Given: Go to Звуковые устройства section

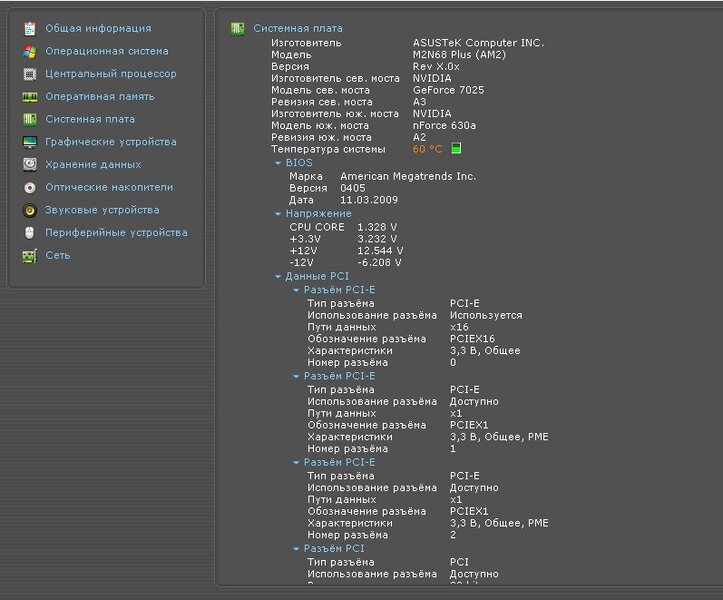Looking at the screenshot, I should coord(102,210).
